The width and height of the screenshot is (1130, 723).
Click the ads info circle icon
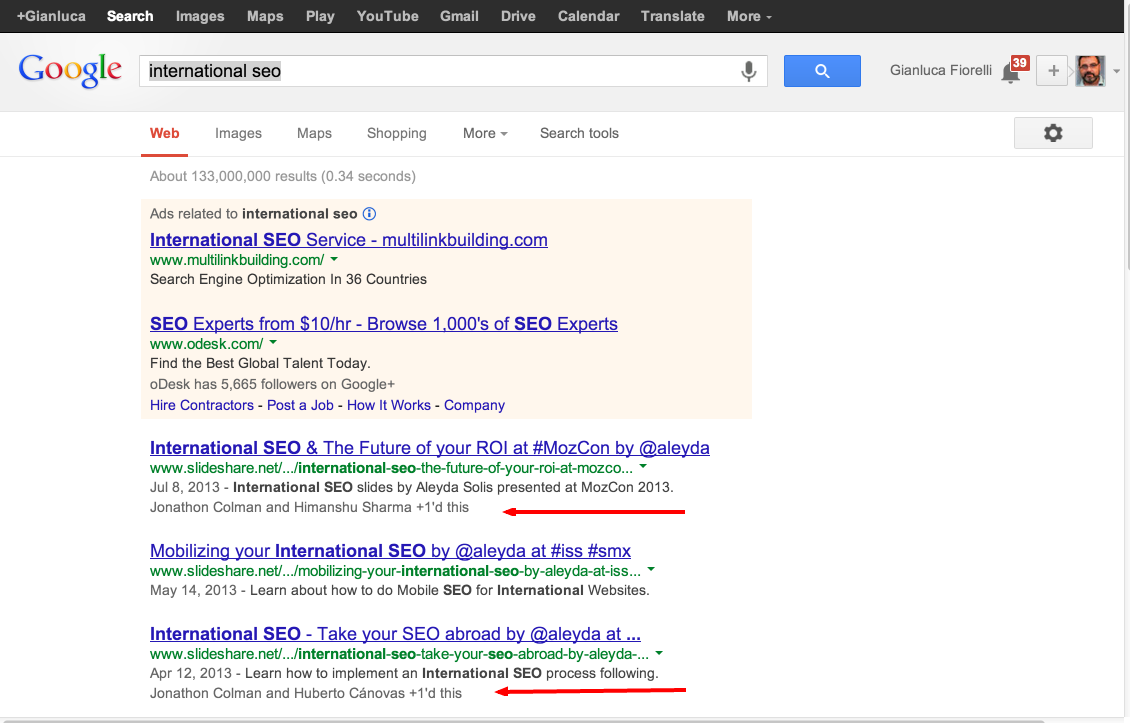[369, 213]
